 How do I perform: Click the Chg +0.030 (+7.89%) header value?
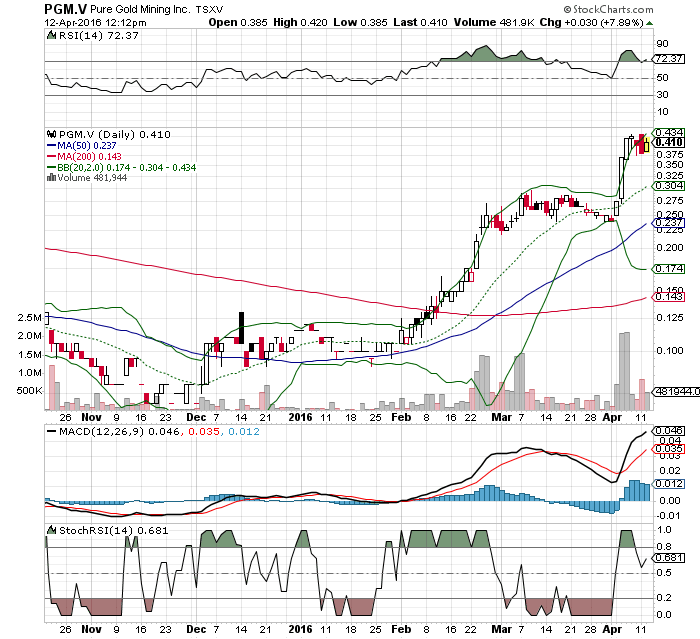pyautogui.click(x=592, y=22)
